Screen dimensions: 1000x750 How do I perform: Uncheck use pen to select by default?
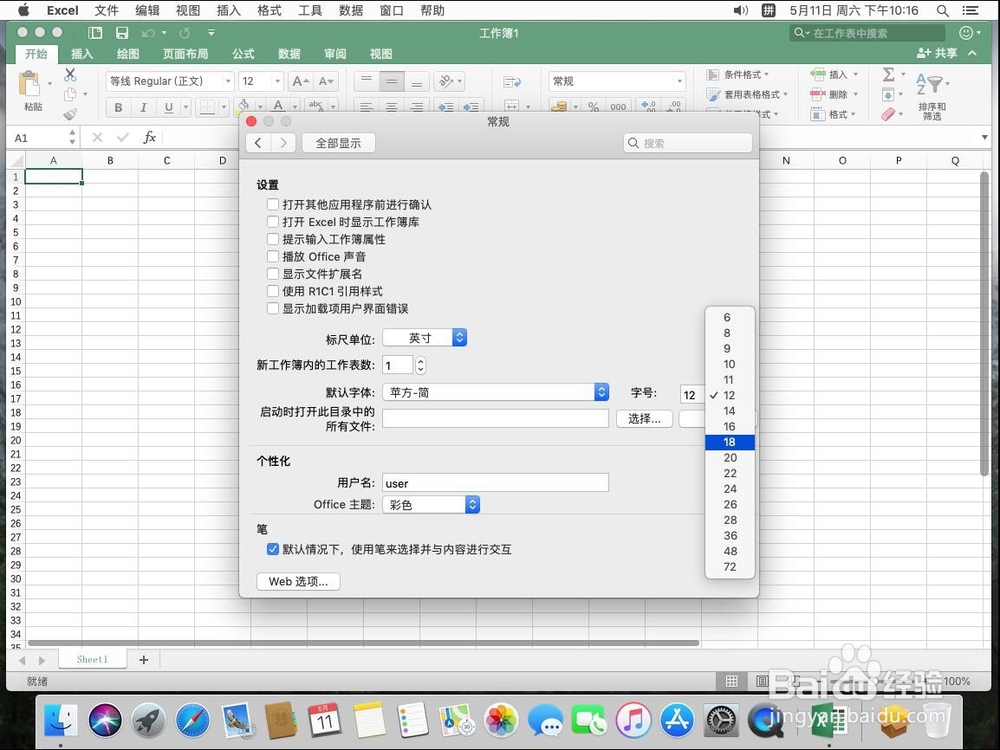[x=273, y=548]
